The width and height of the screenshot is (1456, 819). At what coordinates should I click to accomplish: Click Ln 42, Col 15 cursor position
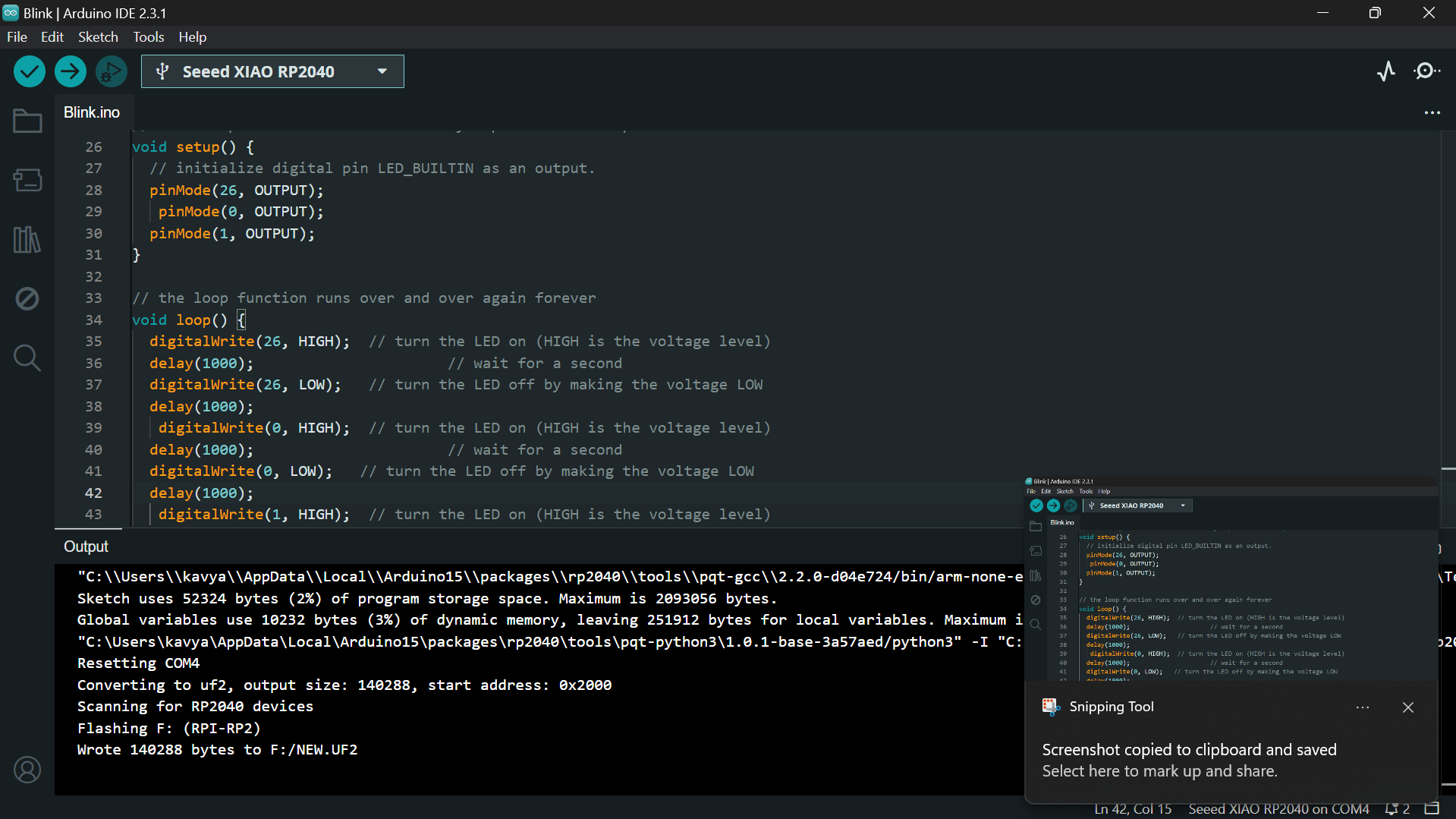tap(1133, 809)
